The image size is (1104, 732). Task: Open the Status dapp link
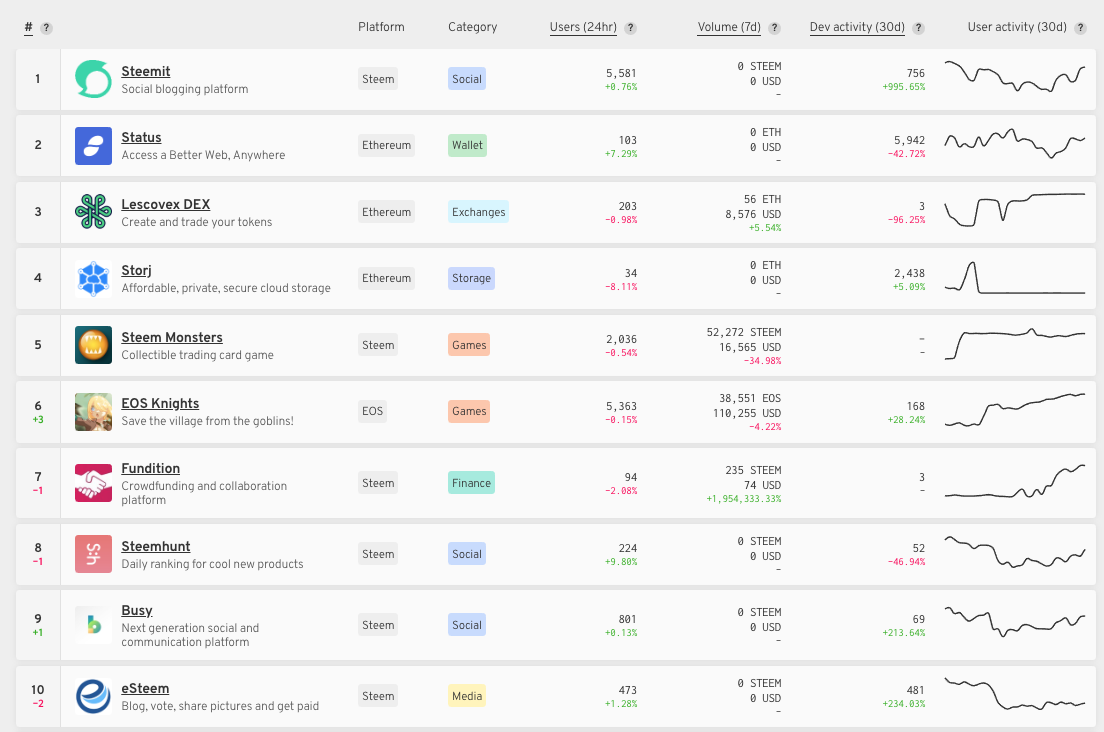click(x=141, y=137)
